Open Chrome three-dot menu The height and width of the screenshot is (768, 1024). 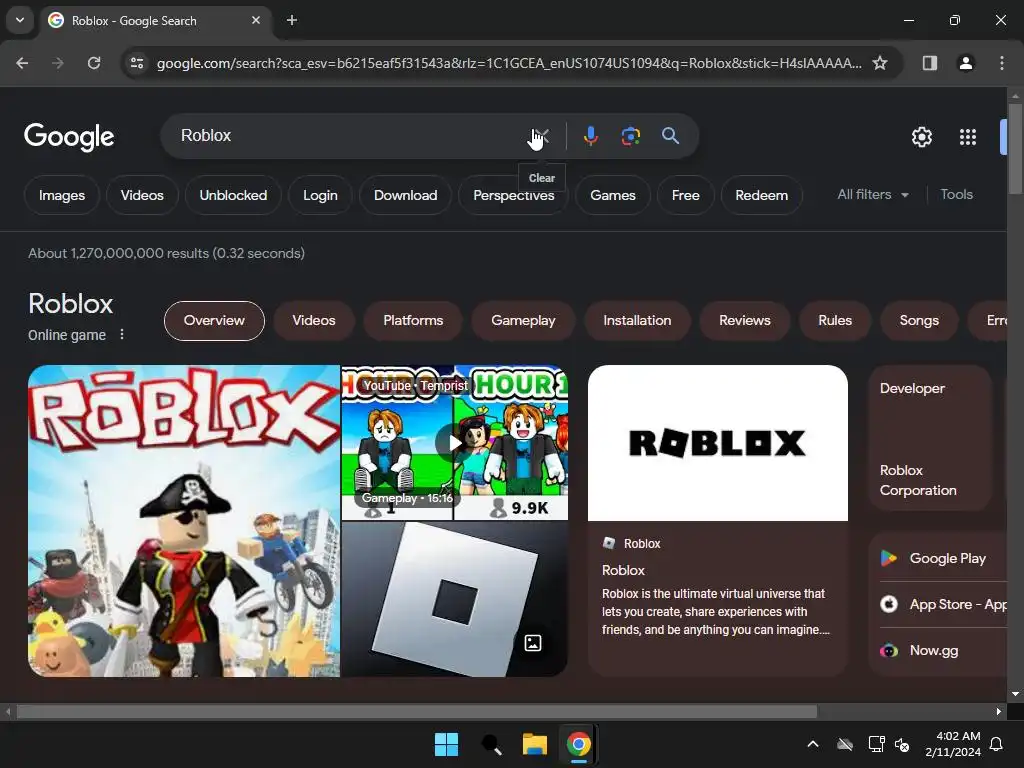pos(1001,63)
